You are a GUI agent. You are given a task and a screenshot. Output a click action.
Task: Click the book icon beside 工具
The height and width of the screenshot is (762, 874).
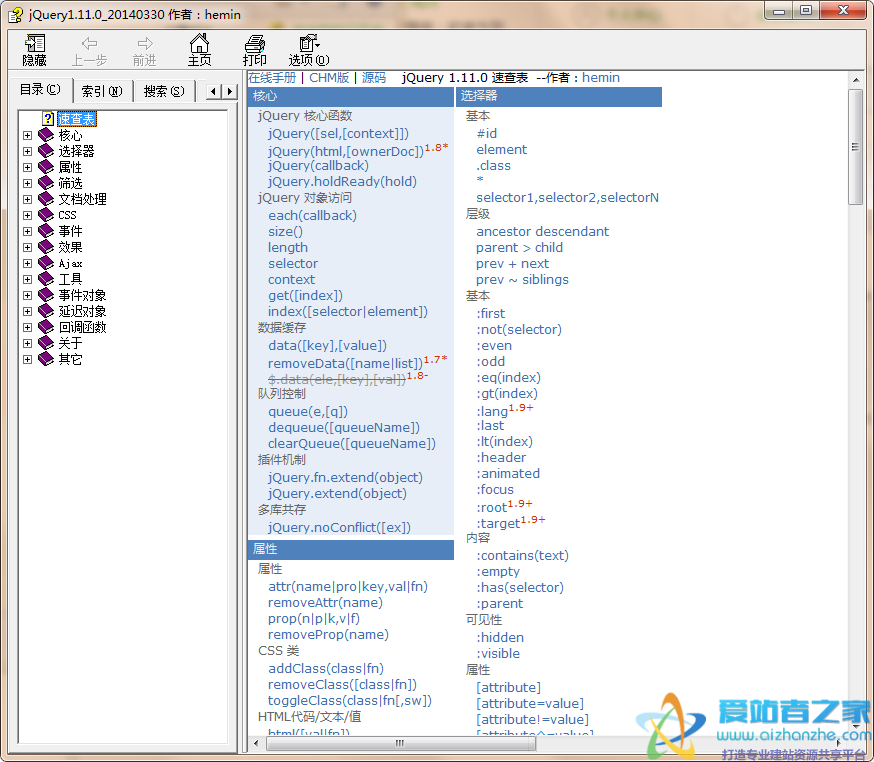tap(46, 279)
